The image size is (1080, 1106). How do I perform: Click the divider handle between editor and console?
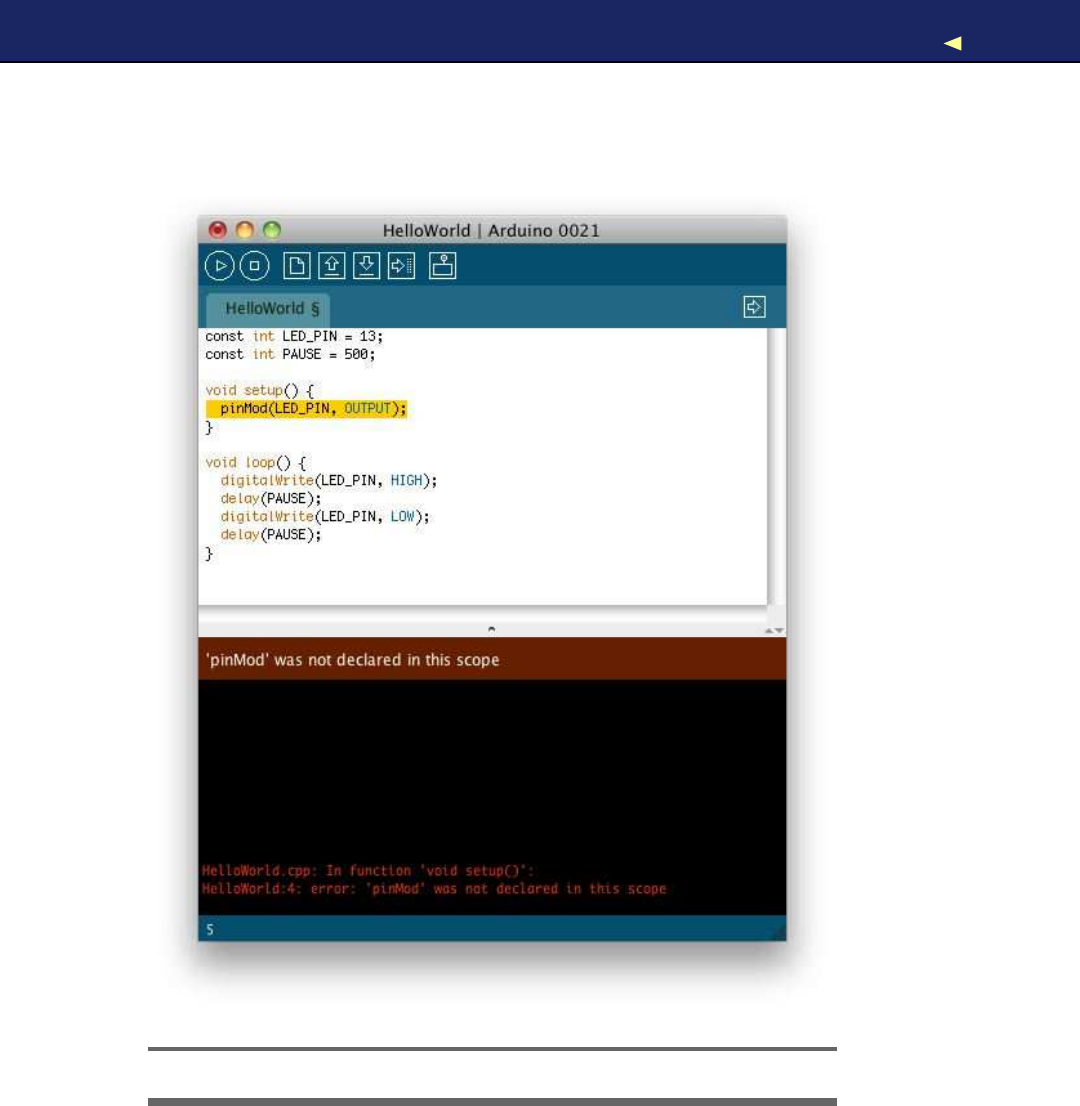(492, 628)
